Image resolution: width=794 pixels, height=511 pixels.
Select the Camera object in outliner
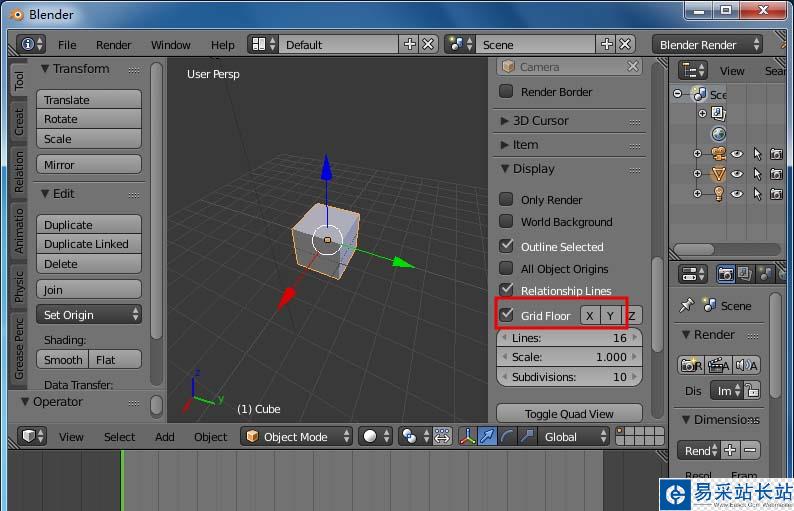click(x=718, y=153)
